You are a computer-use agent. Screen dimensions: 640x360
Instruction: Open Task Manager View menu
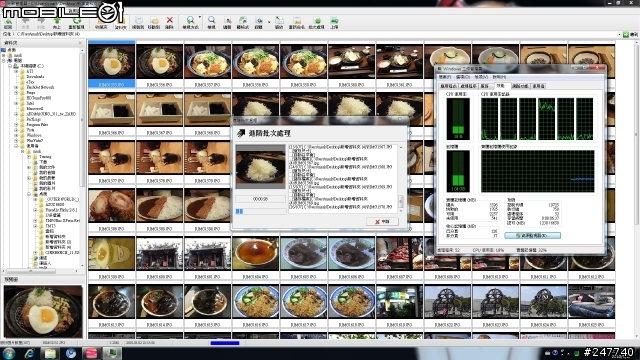pos(481,77)
